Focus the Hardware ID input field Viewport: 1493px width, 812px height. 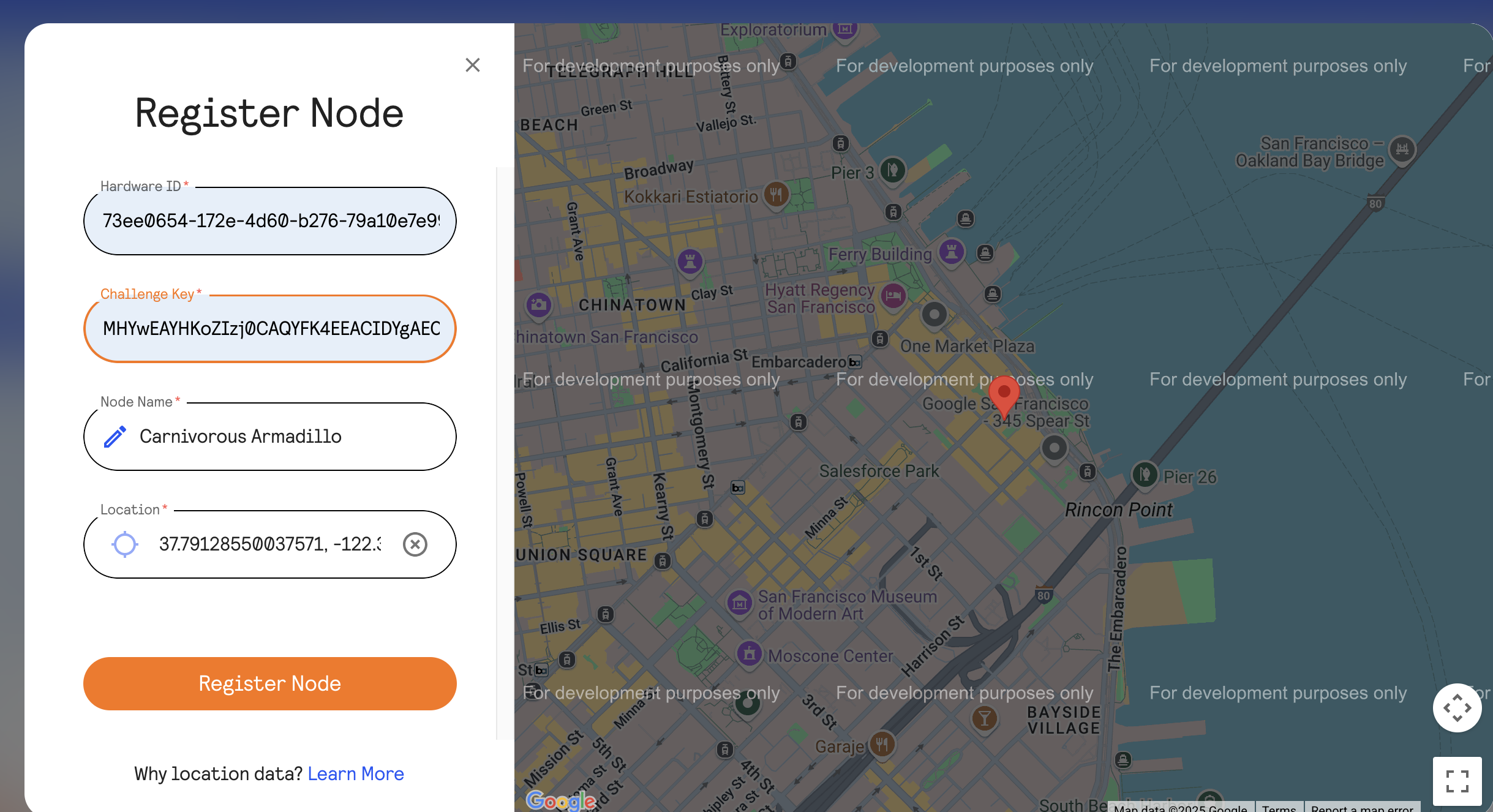pyautogui.click(x=269, y=221)
